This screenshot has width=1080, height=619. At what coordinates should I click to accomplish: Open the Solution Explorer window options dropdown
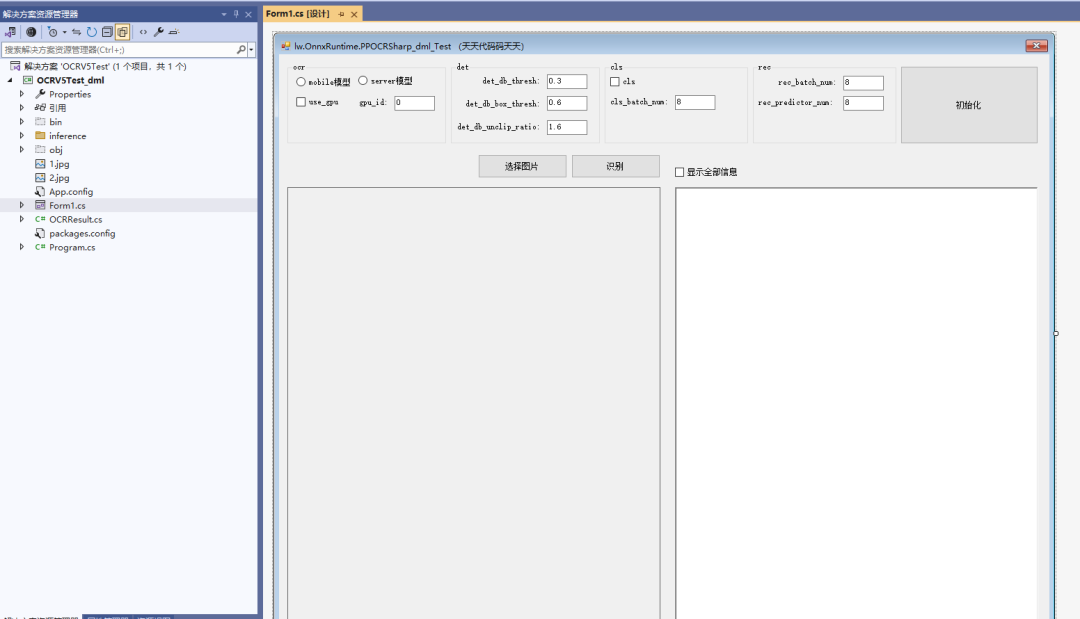[x=224, y=14]
